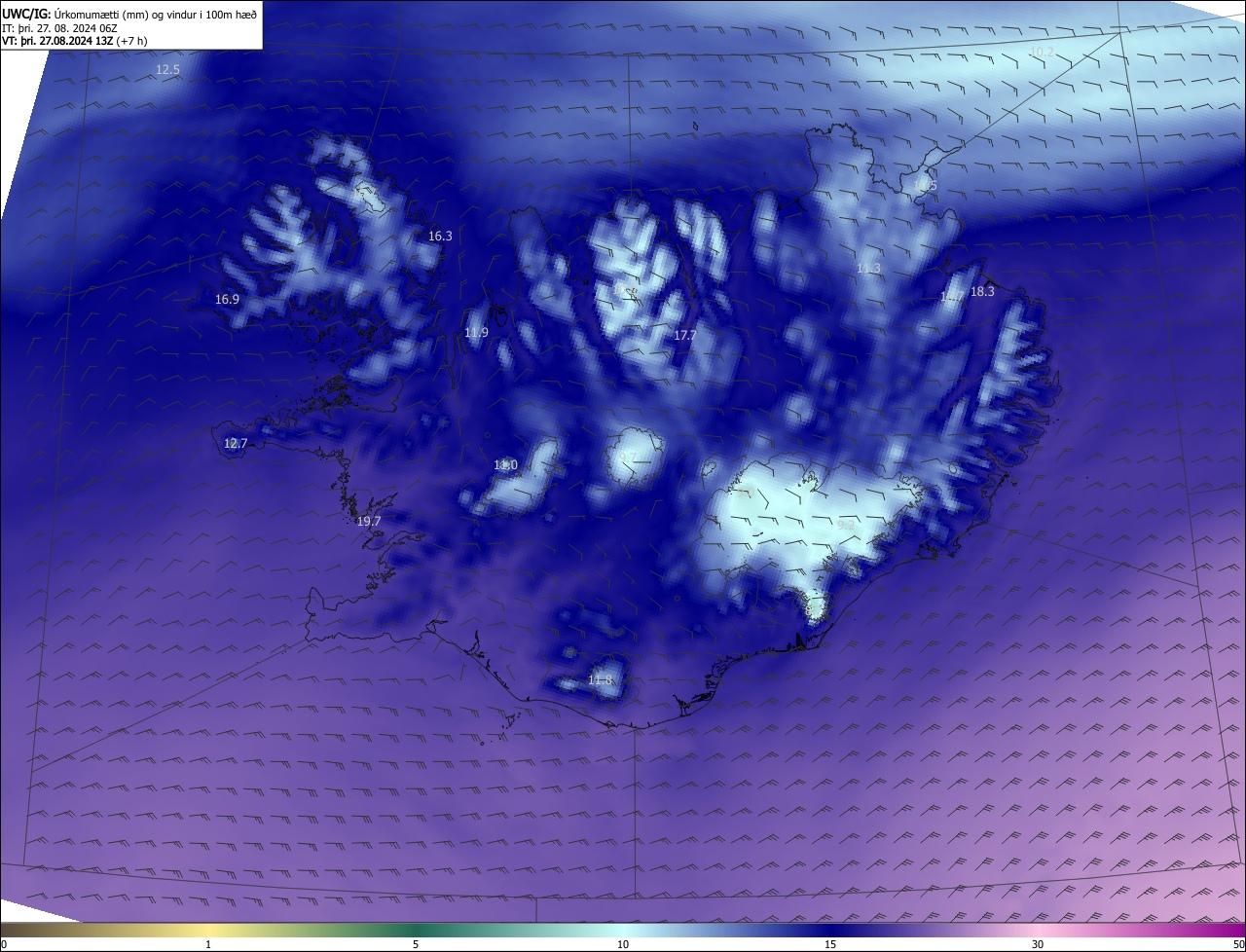Click the 11.9 value label

(x=476, y=333)
